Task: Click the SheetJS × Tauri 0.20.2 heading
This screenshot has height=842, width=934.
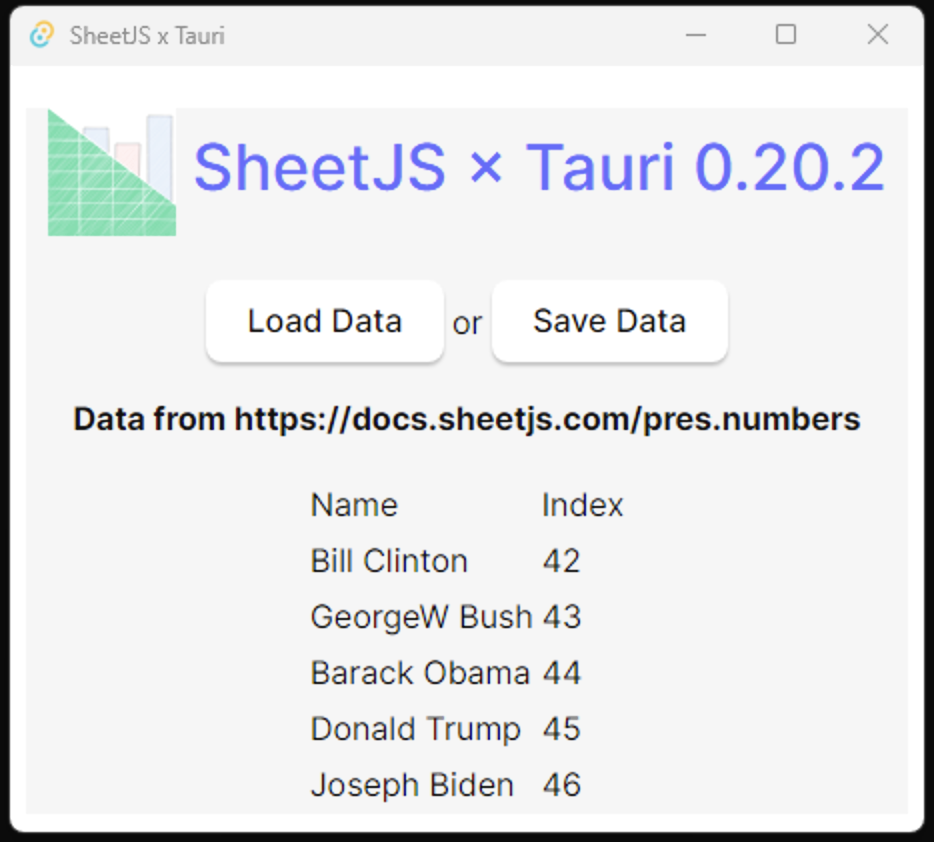Action: click(538, 168)
